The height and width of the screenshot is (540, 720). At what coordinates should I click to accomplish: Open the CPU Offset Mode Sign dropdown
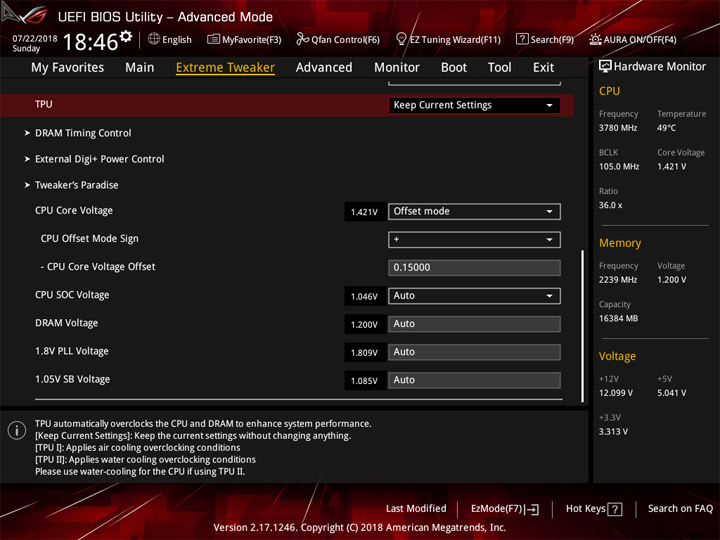pos(474,240)
